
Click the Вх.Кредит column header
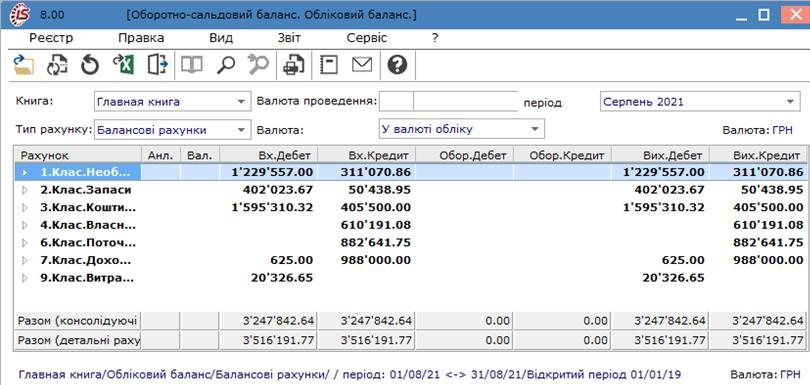click(x=366, y=155)
